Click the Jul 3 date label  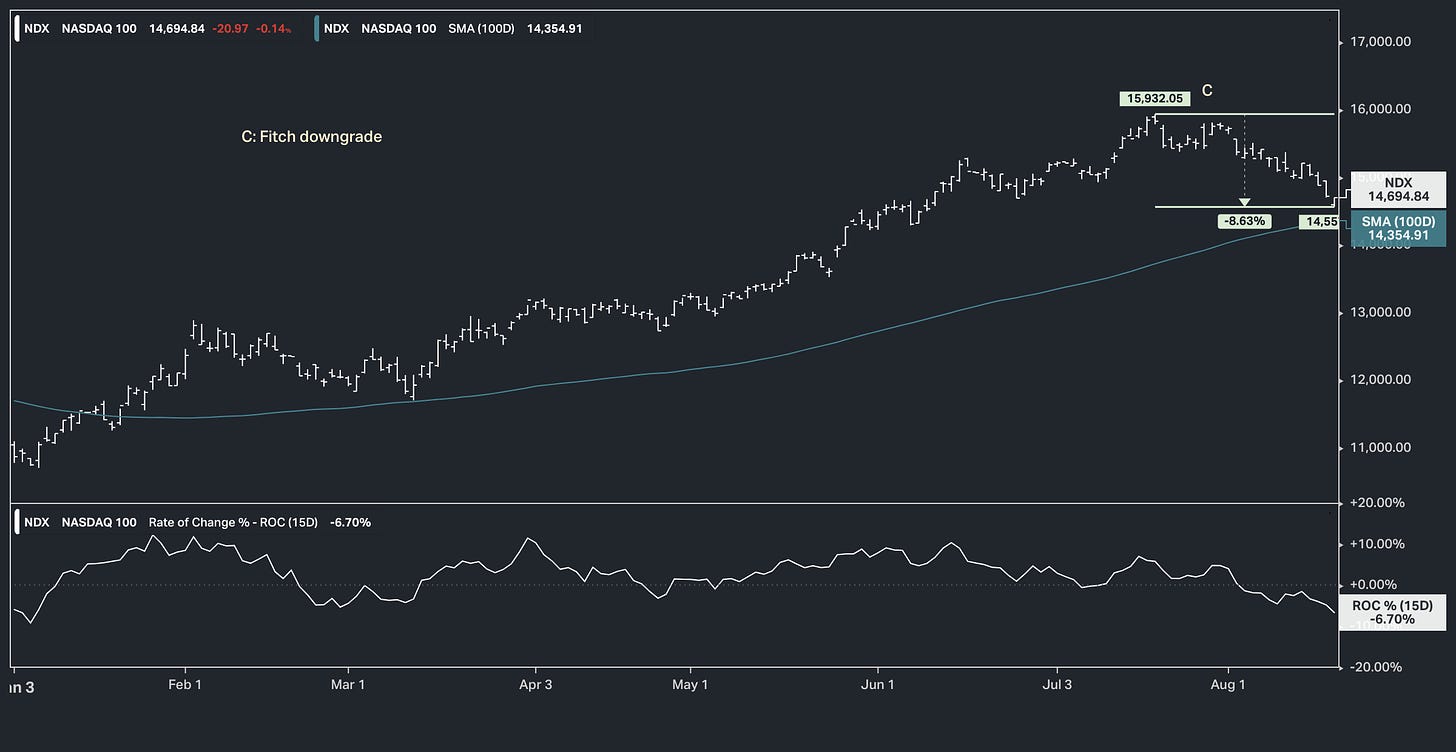click(1056, 685)
